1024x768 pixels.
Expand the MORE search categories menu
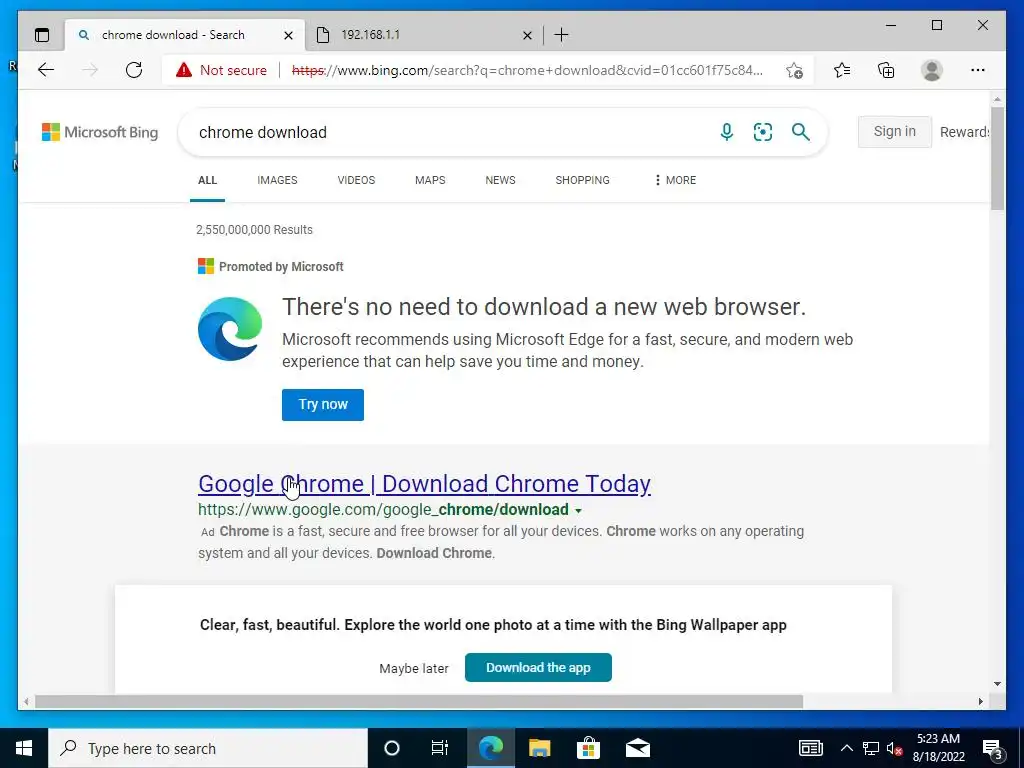675,180
